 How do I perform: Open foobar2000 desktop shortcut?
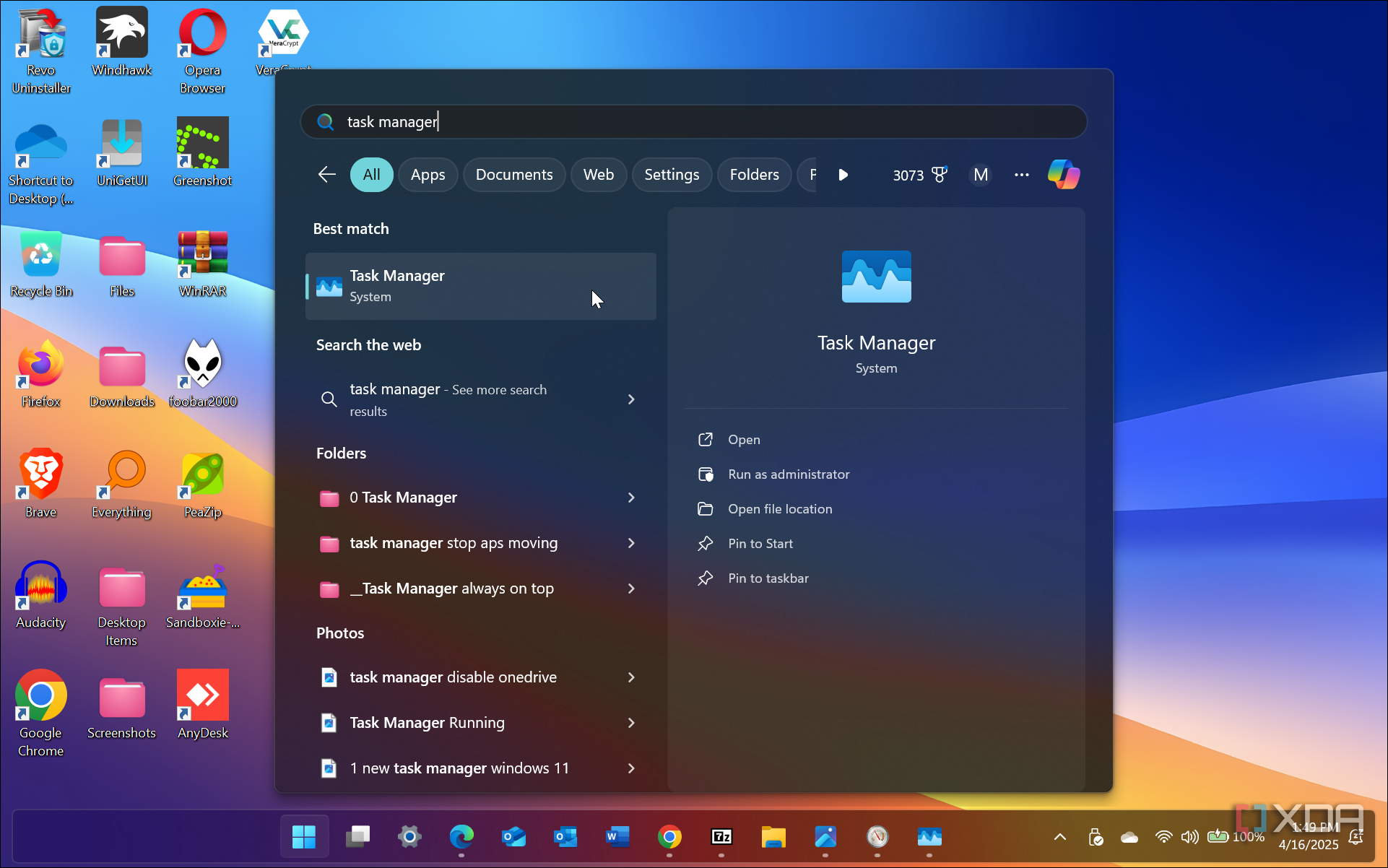203,373
